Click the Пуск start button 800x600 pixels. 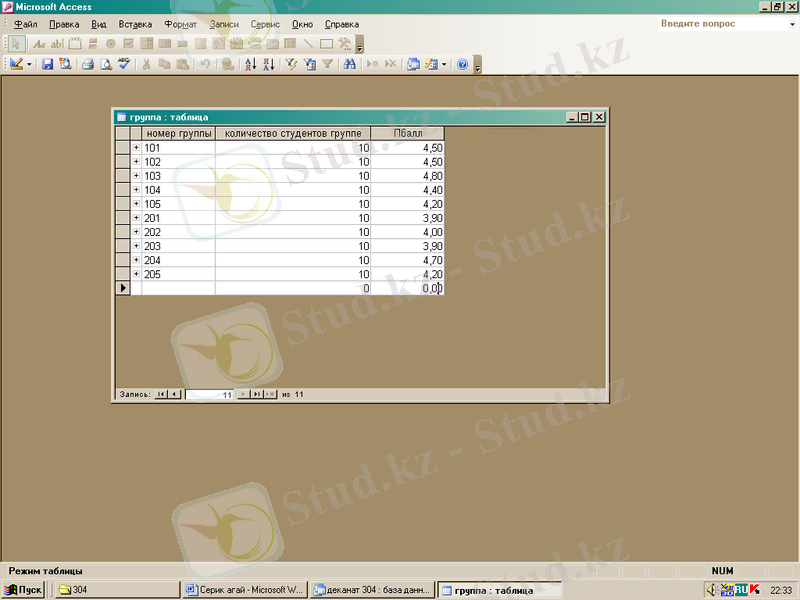click(23, 590)
